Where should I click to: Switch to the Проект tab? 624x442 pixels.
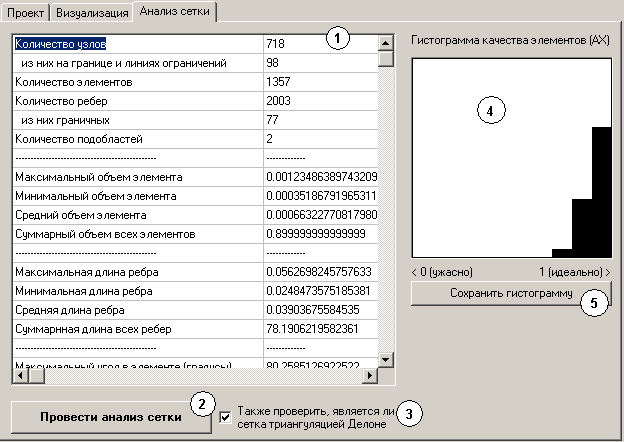25,13
